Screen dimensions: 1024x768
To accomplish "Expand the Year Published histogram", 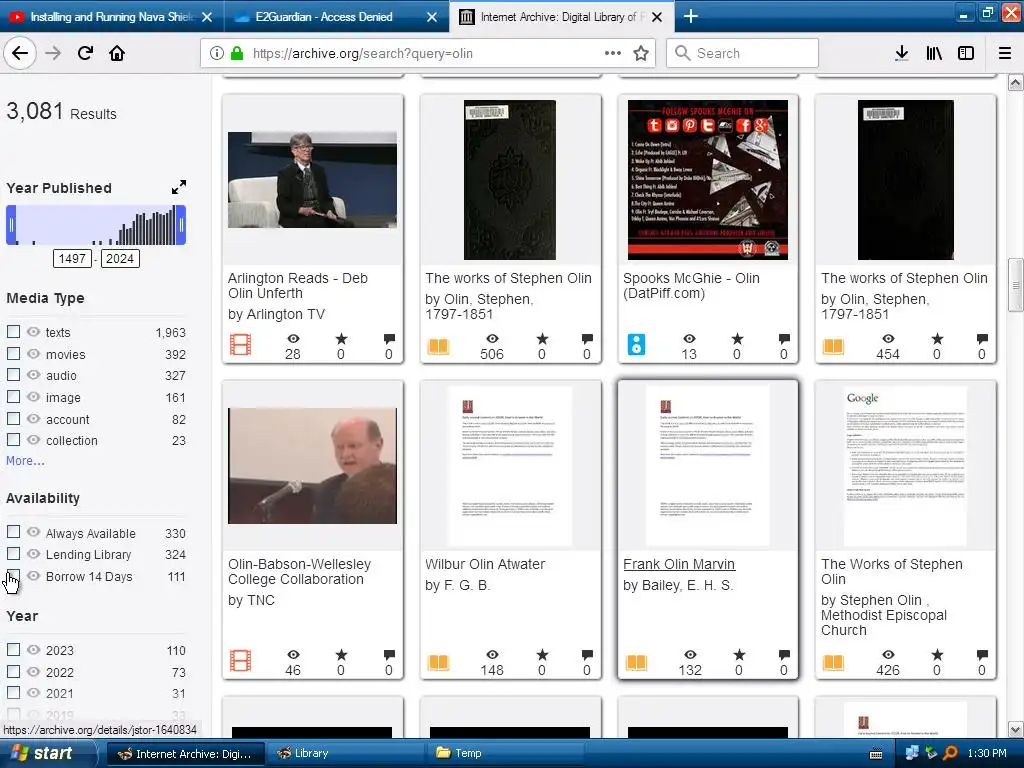I will (178, 187).
